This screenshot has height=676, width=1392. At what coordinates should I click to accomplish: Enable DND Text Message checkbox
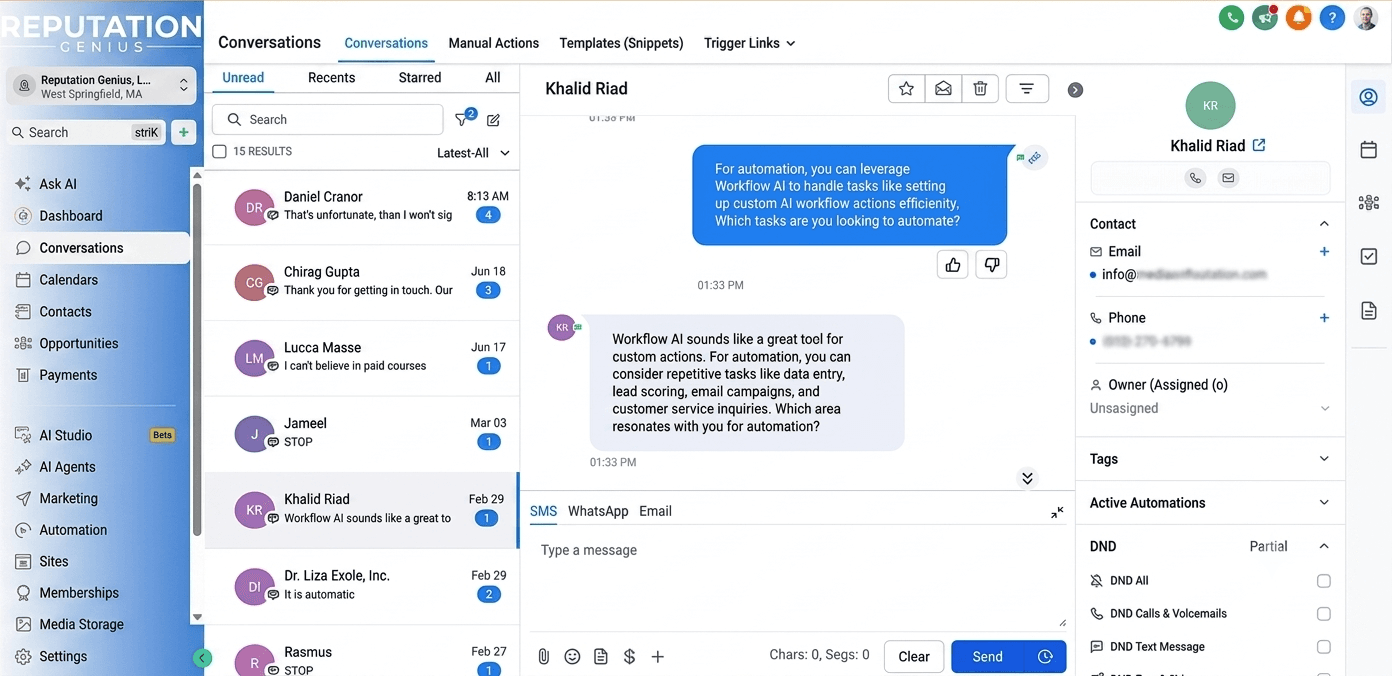point(1324,647)
